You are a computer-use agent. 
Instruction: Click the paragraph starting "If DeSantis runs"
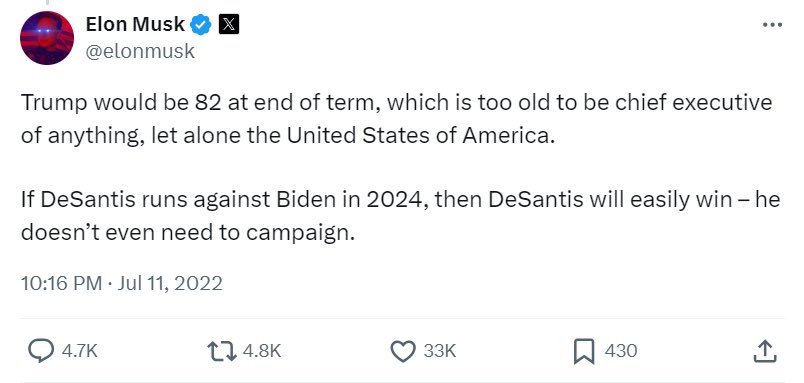(400, 216)
